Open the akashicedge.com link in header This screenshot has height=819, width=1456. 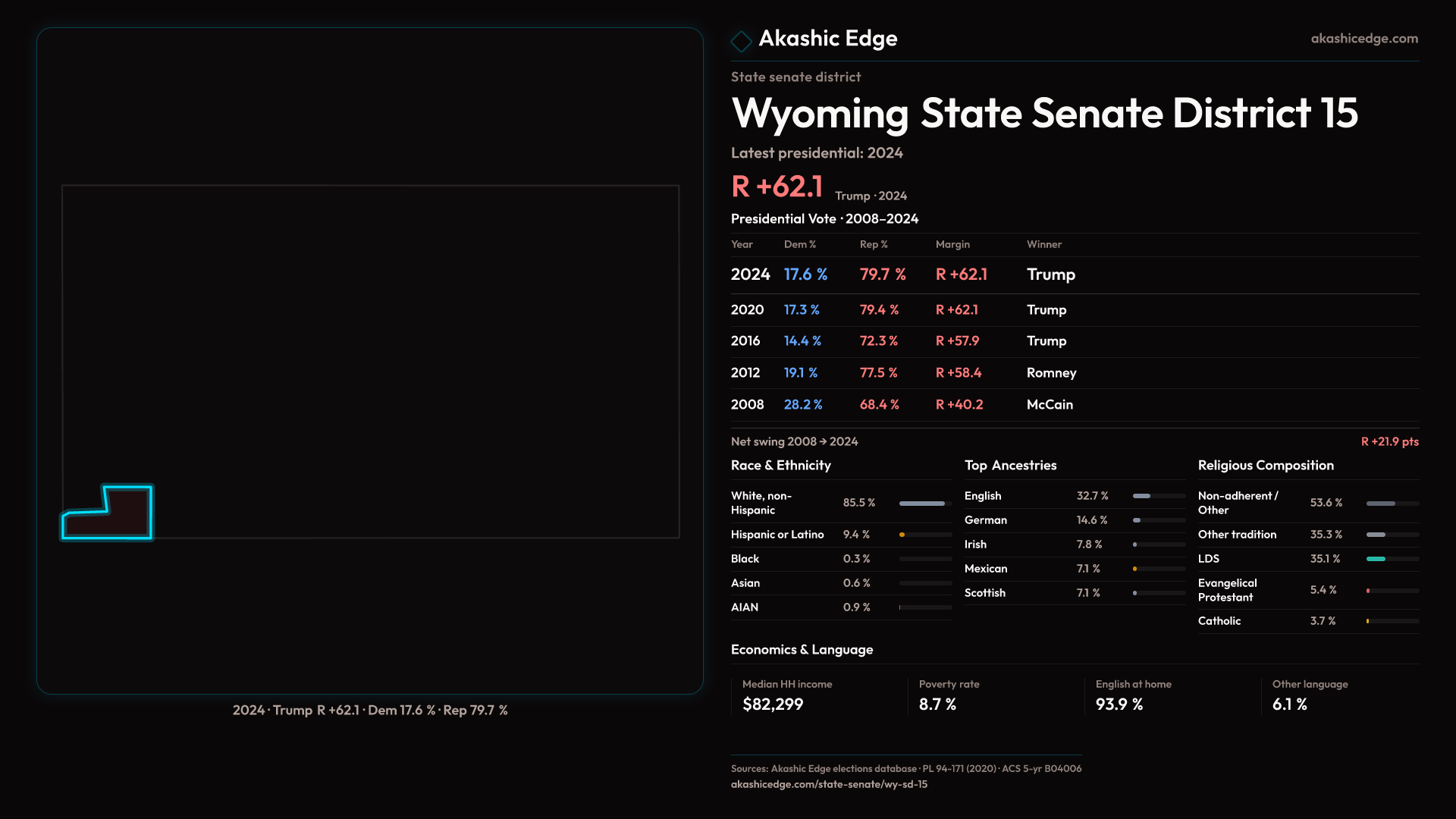(x=1363, y=39)
